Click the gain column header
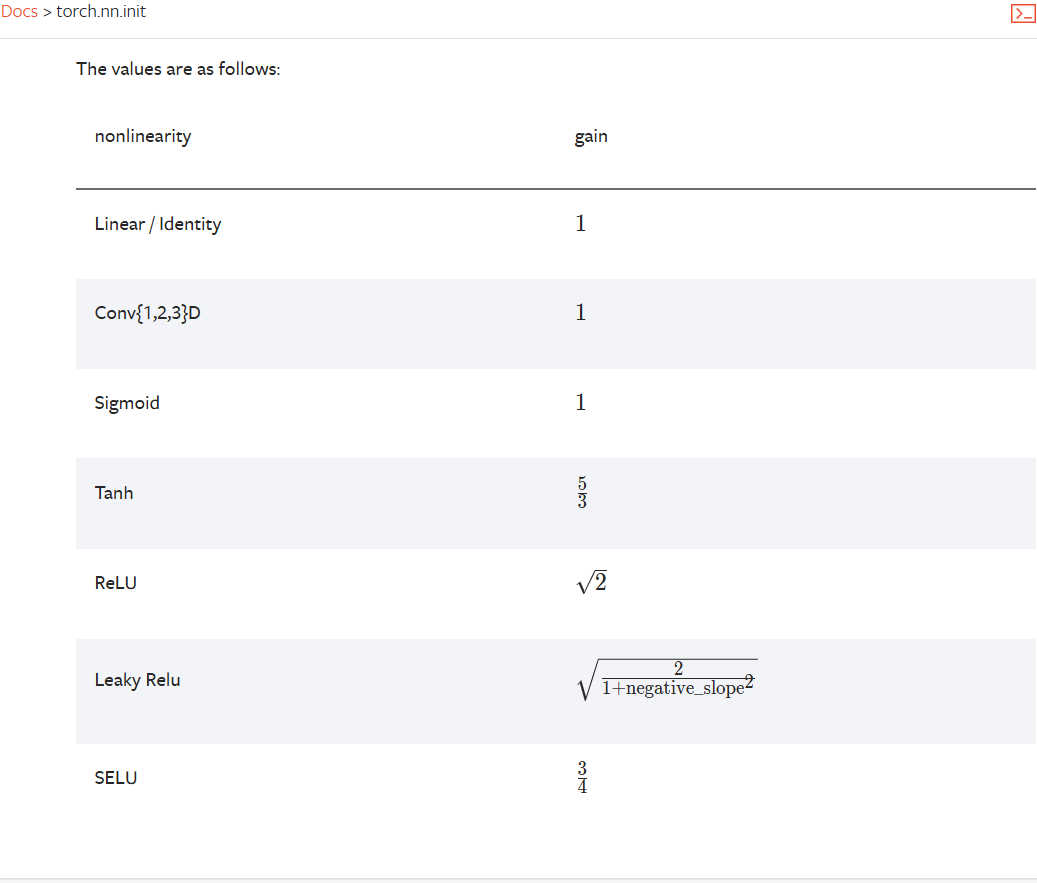 [591, 136]
